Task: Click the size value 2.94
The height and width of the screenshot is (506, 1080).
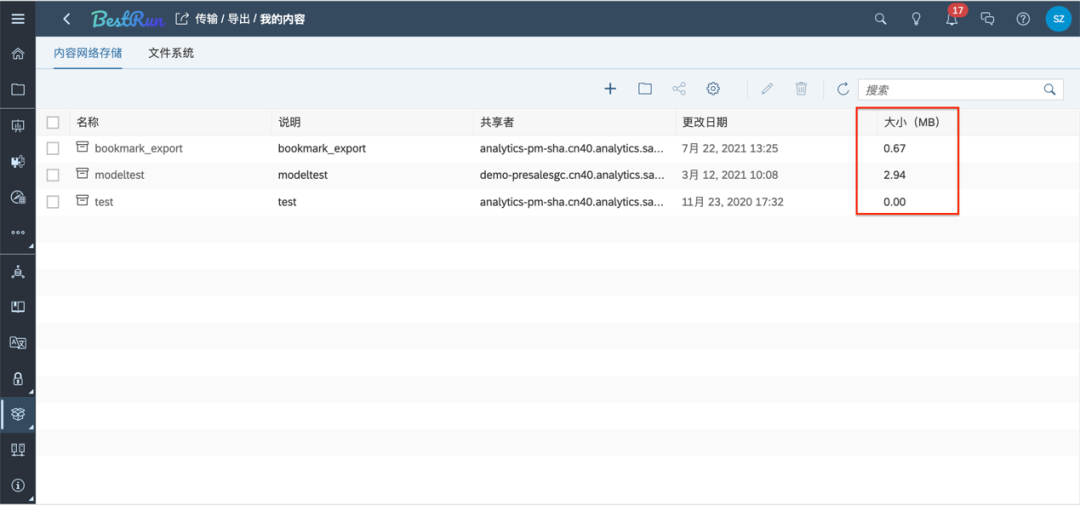Action: tap(894, 175)
